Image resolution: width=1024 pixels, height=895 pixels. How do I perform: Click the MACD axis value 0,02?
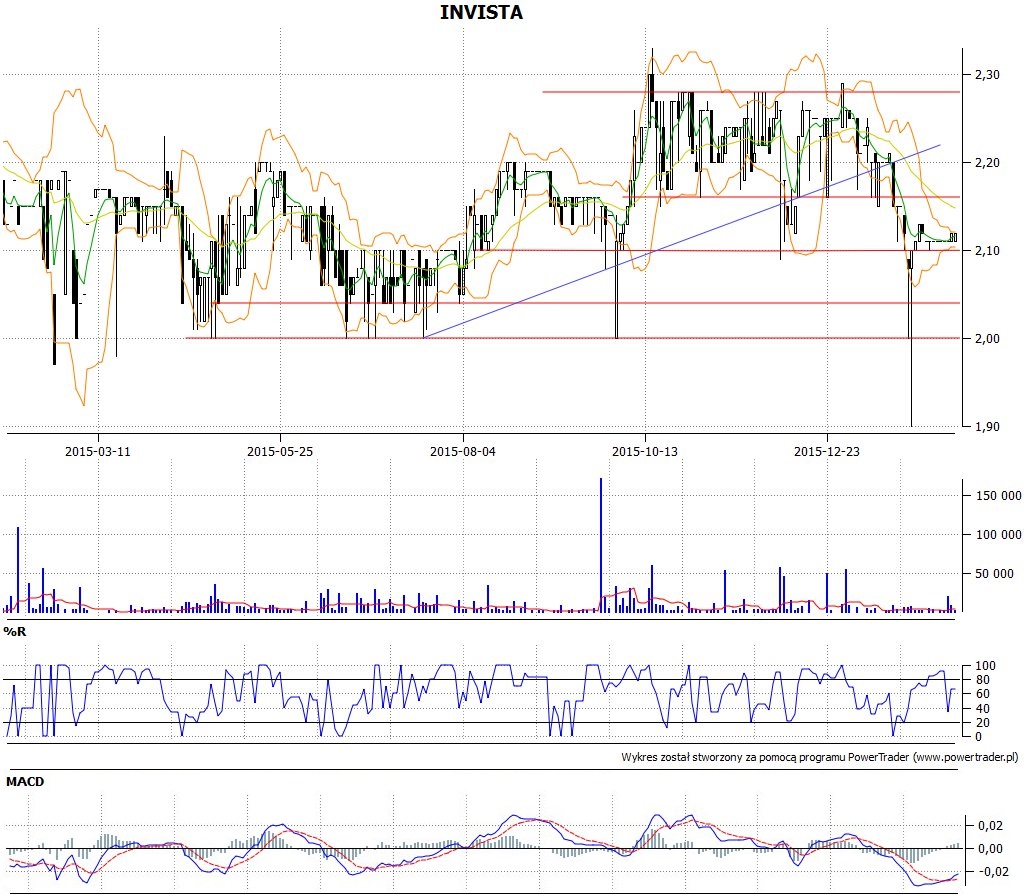(x=990, y=826)
